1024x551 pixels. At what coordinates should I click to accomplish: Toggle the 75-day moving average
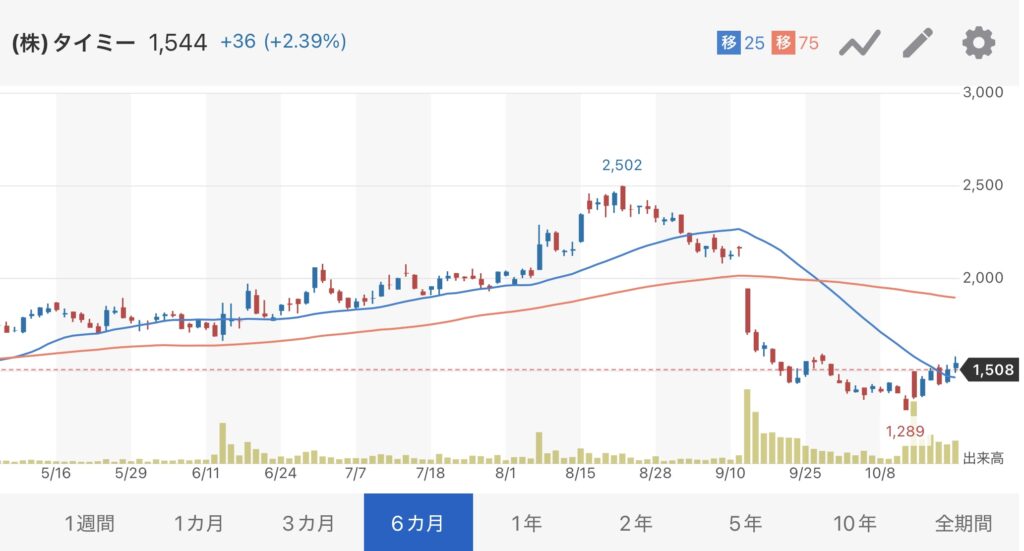point(796,43)
